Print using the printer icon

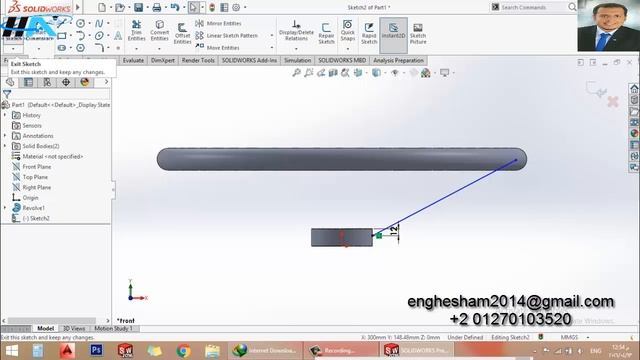(157, 7)
